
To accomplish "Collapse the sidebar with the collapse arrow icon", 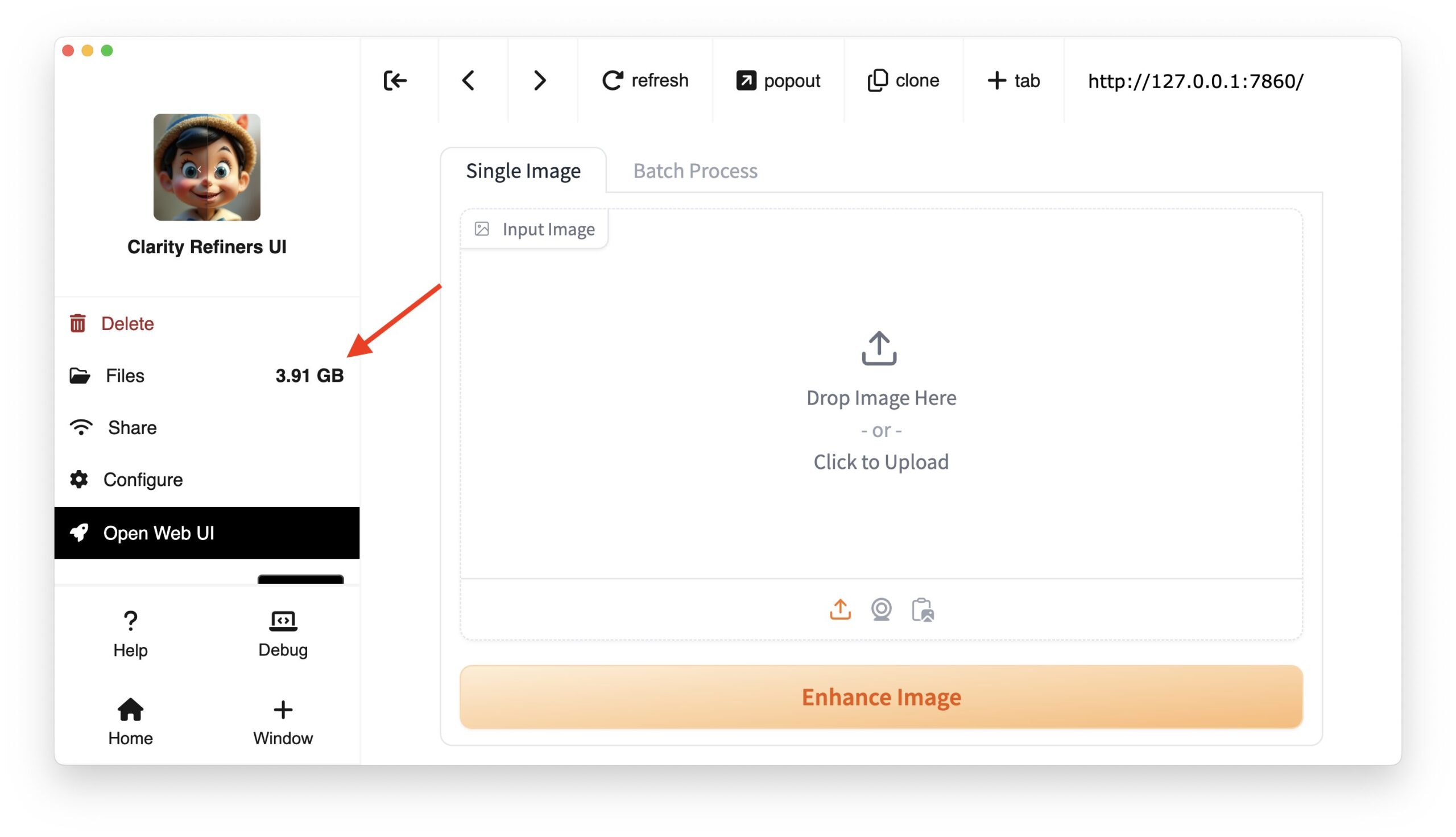I will pos(395,80).
